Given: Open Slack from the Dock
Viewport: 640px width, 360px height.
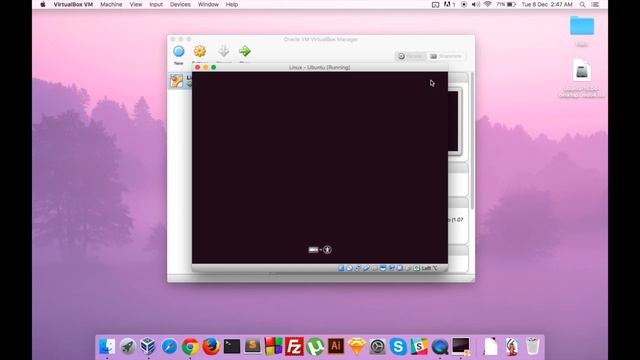Looking at the screenshot, I should click(x=419, y=347).
